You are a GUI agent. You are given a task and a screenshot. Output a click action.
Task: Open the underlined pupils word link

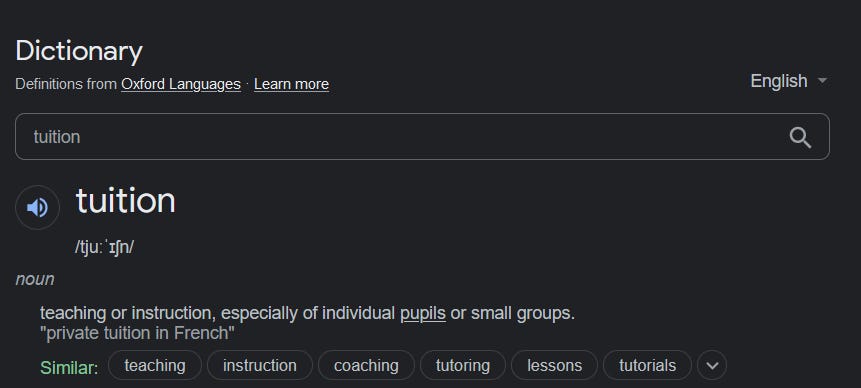[x=423, y=313]
